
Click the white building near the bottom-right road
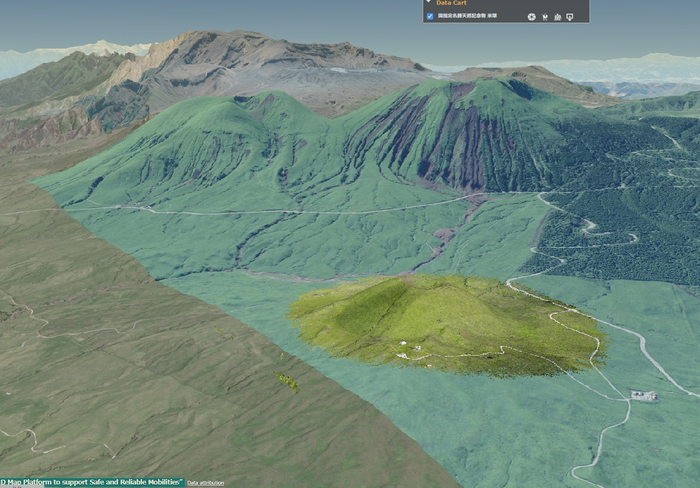pos(643,396)
